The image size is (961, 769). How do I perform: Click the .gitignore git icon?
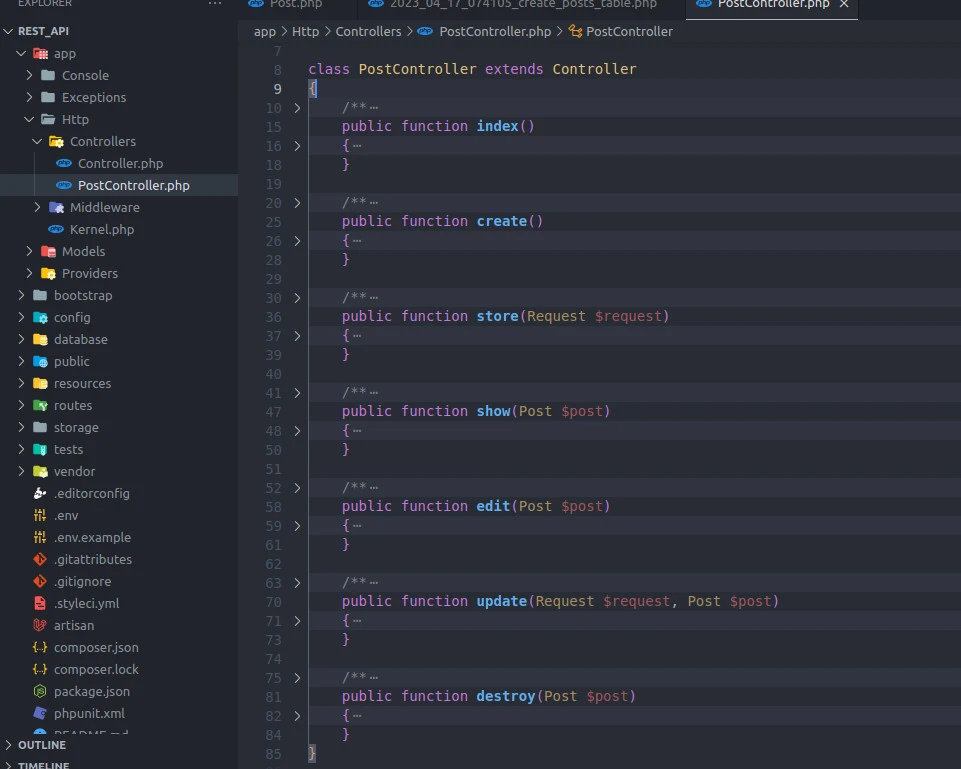tap(40, 581)
